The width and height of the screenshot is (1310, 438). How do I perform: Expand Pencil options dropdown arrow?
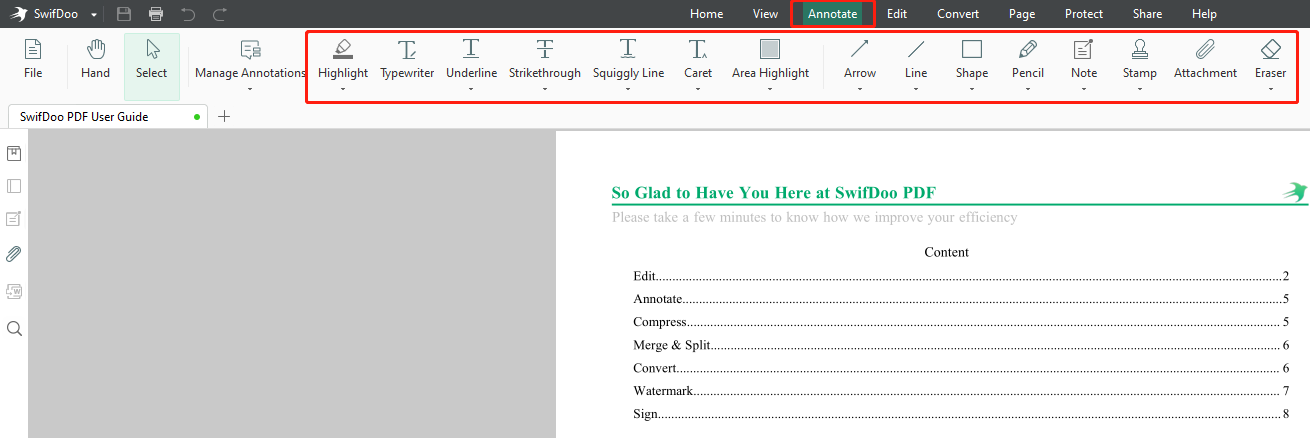(x=1028, y=89)
